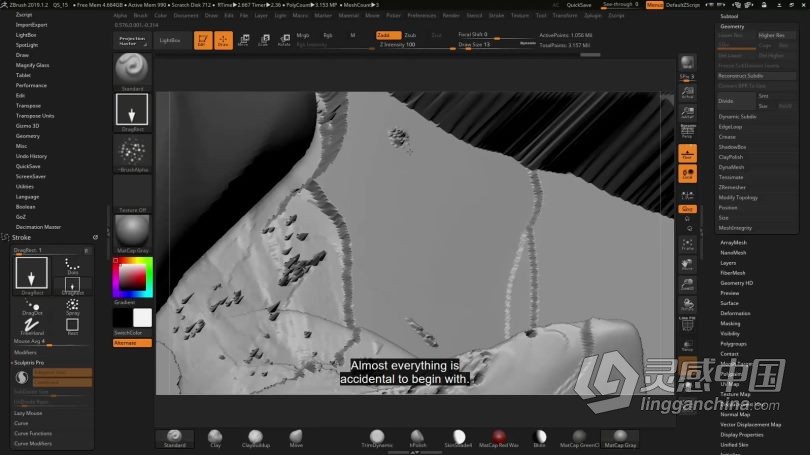Select DragDot stroke type
This screenshot has height=455, width=810.
pos(32,307)
